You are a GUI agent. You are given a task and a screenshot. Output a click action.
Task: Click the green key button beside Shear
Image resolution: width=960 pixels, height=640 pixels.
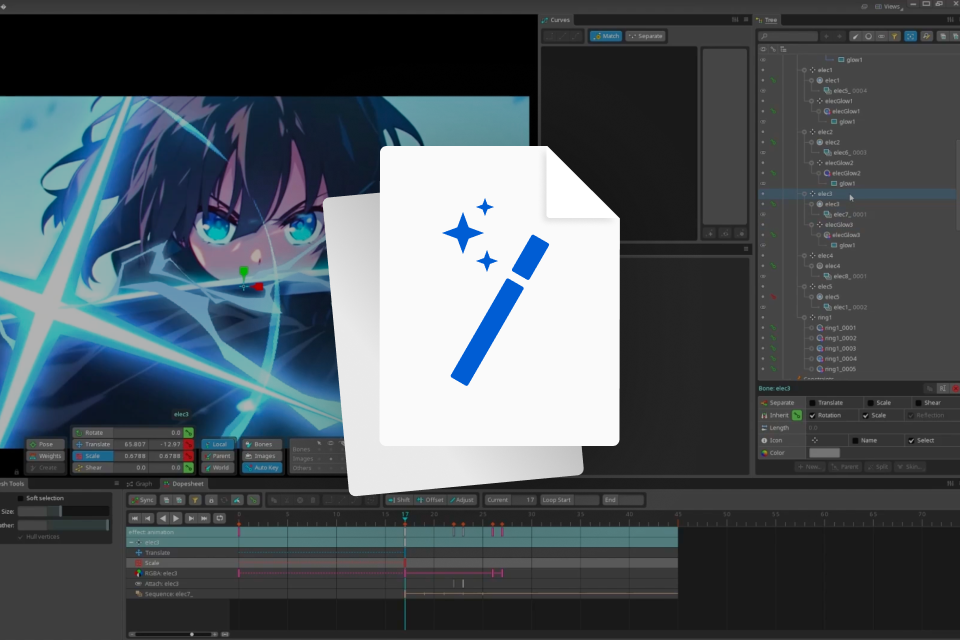pos(189,467)
